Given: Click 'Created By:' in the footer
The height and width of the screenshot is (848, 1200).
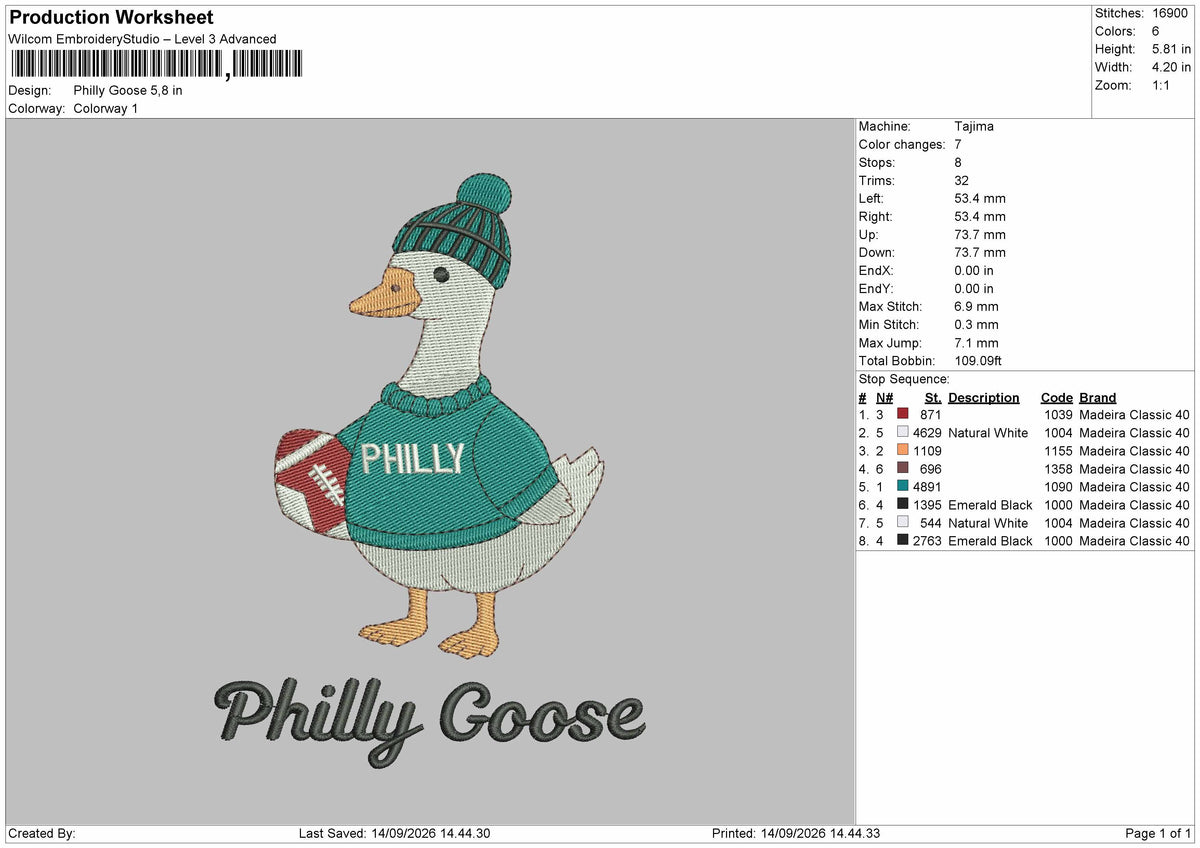Looking at the screenshot, I should (42, 834).
